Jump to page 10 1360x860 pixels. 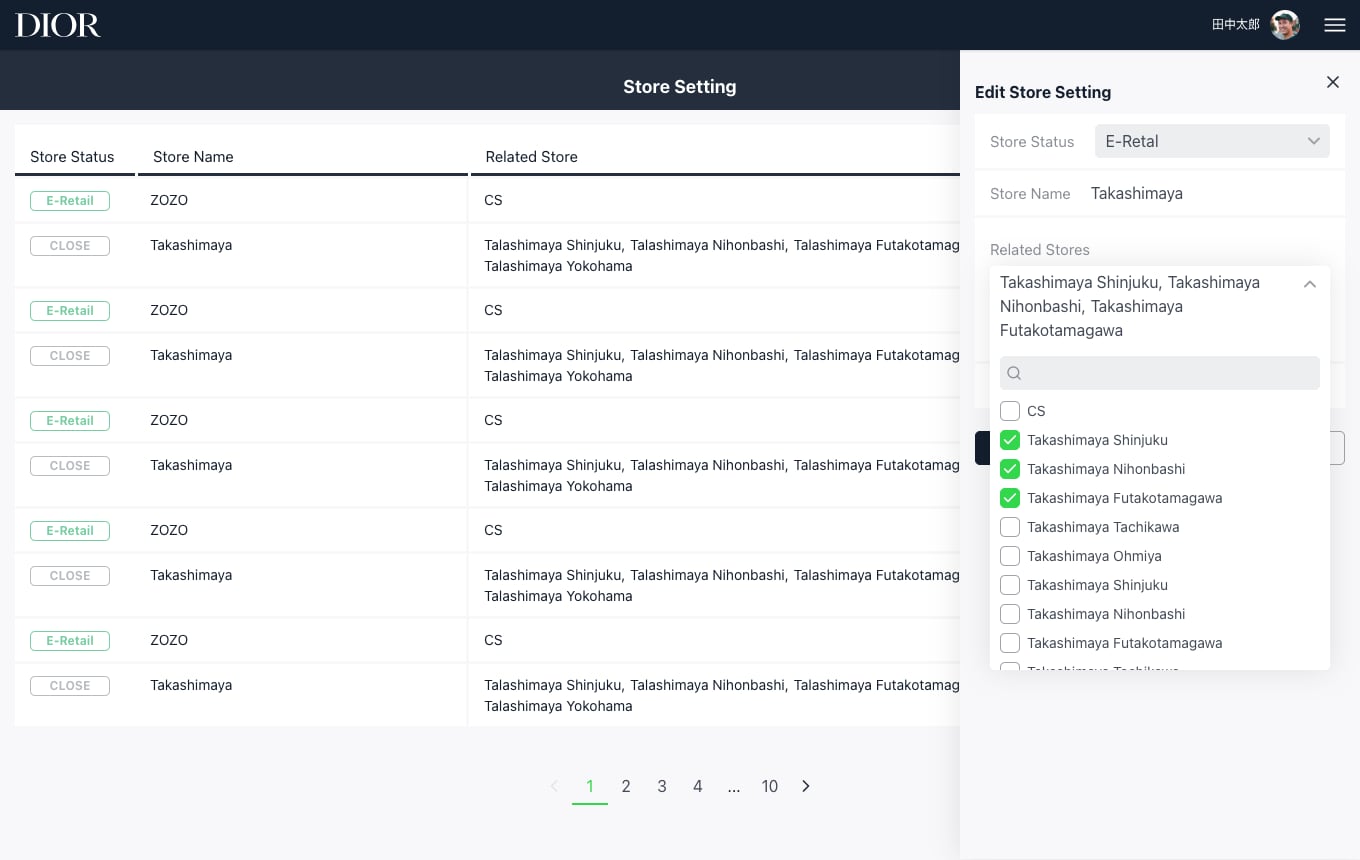[769, 786]
